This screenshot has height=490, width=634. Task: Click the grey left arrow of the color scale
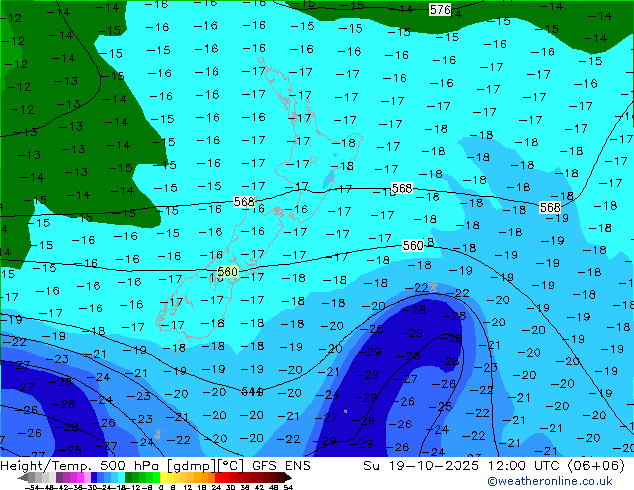click(23, 477)
